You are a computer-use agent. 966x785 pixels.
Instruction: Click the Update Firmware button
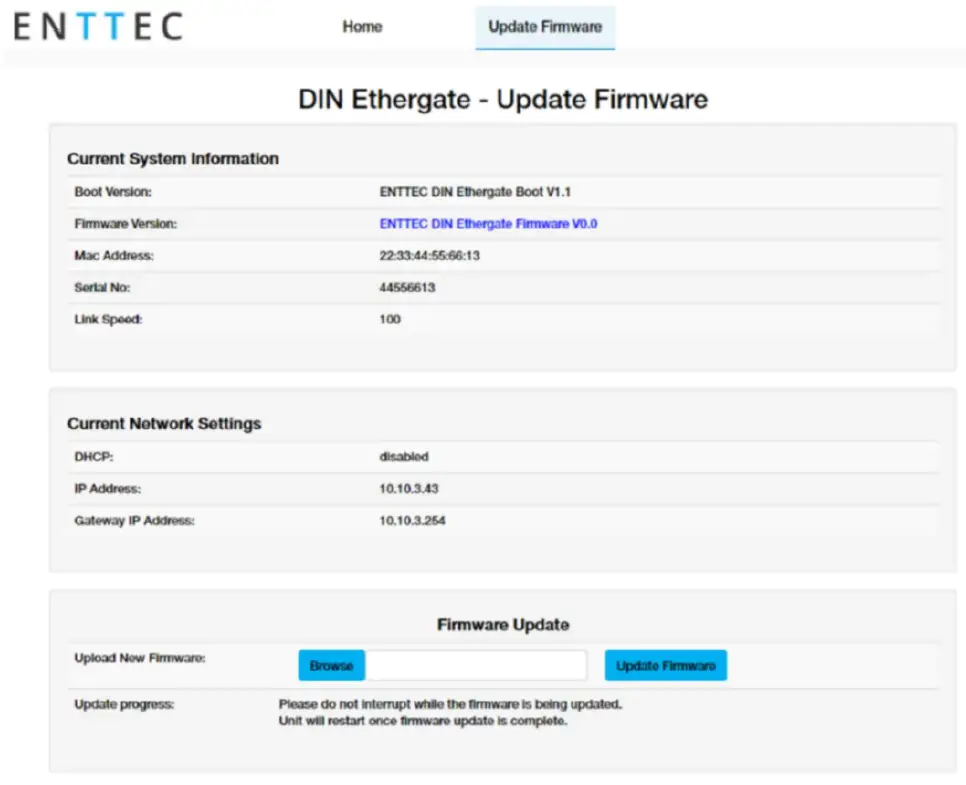point(665,664)
